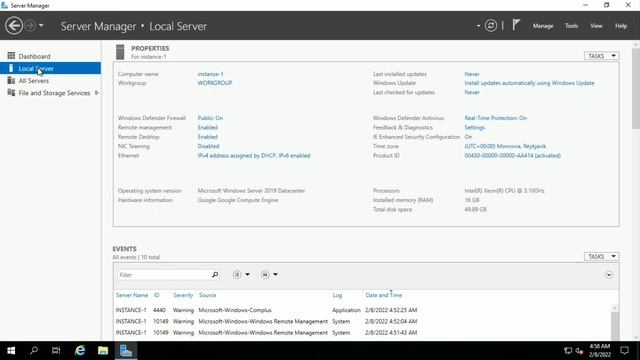Click the volume tray icon
This screenshot has height=360, width=640.
[579, 351]
